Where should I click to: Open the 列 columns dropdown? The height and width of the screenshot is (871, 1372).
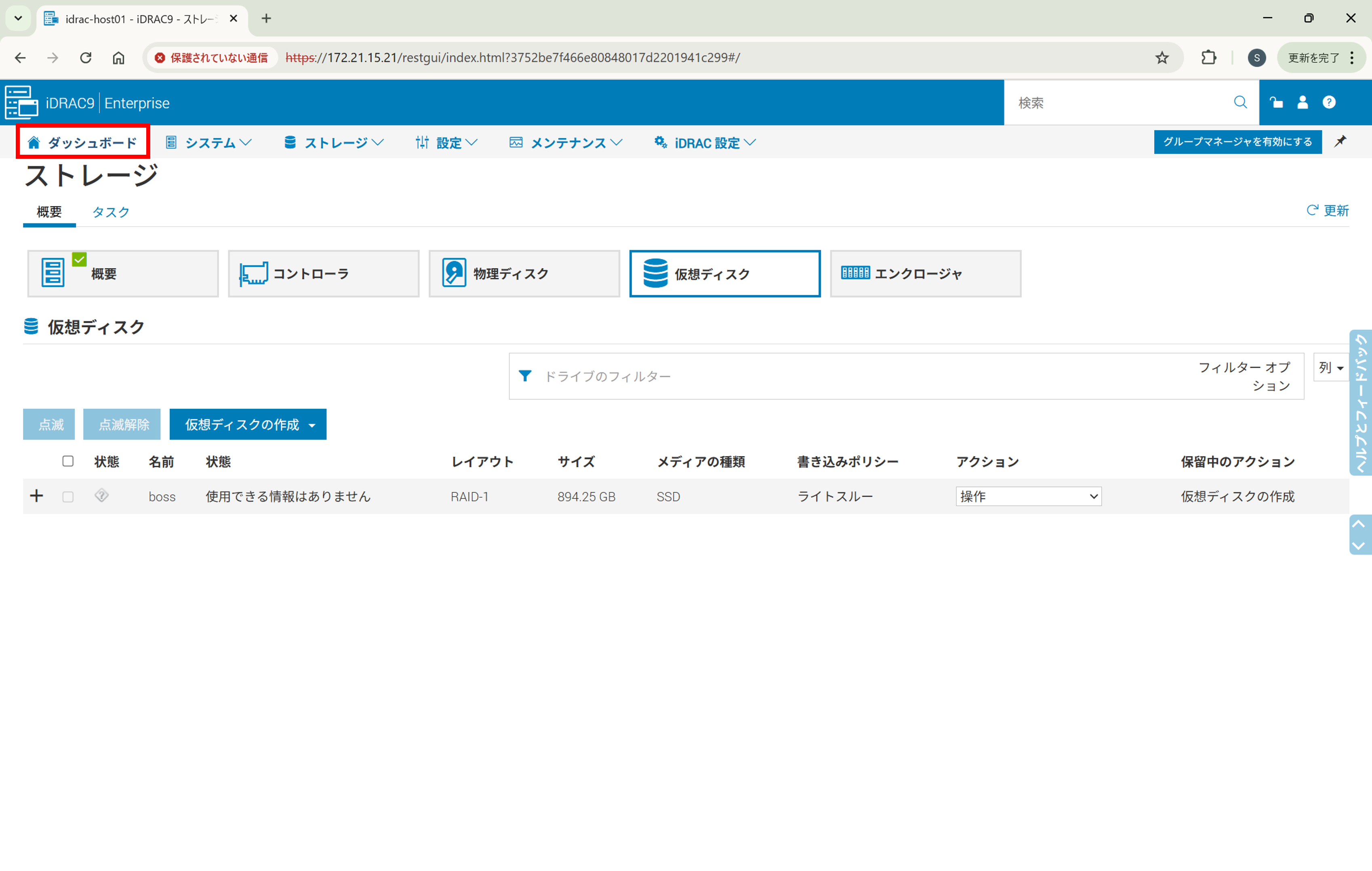tap(1330, 367)
